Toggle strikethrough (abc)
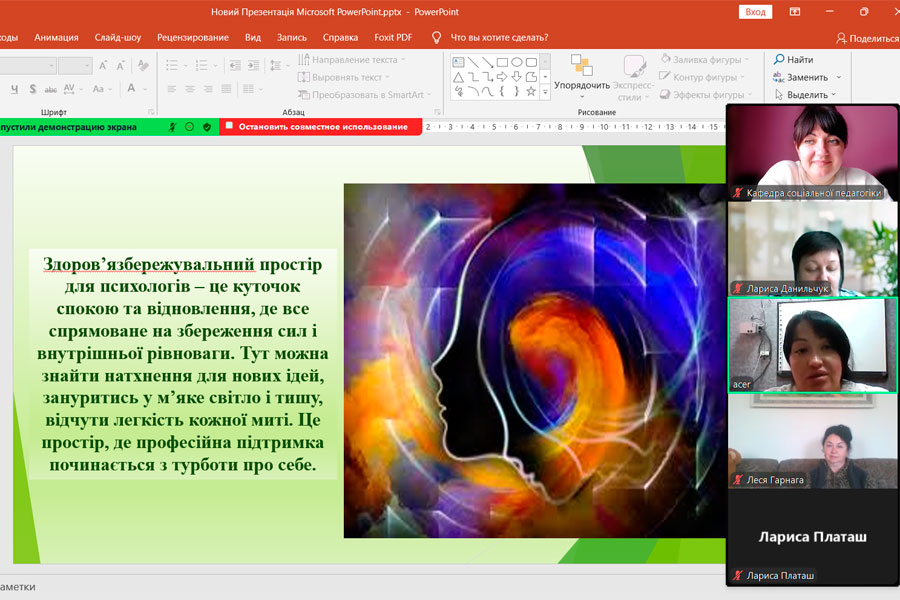 coord(51,89)
